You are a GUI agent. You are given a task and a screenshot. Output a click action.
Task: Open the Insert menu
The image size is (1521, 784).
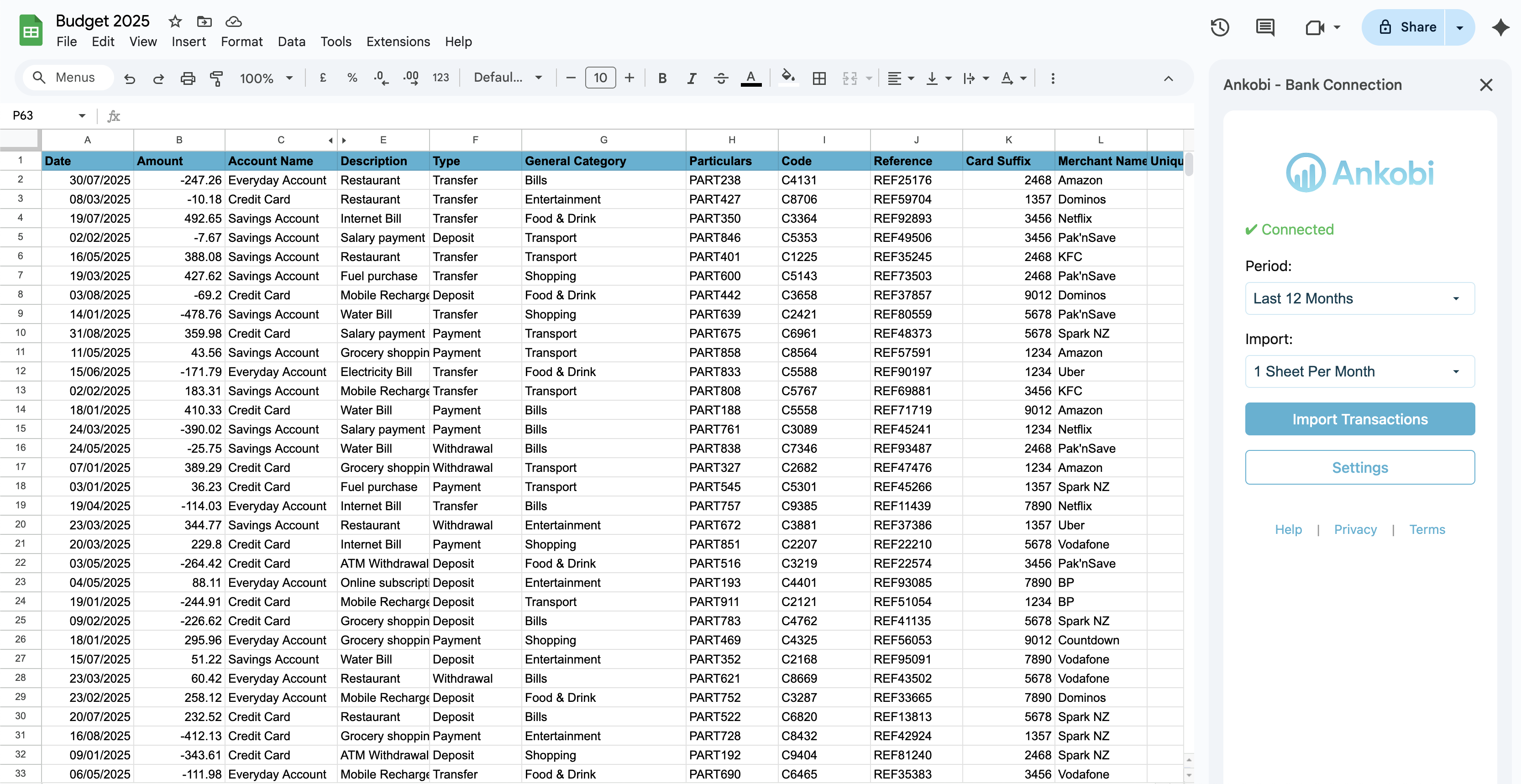189,42
